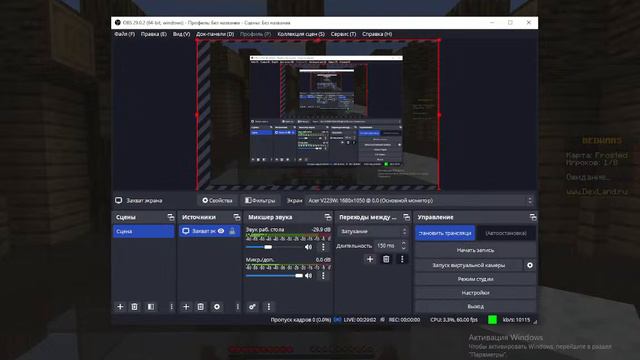Pop out the Микшер звука dock panel
This screenshot has width=640, height=360.
[328, 217]
